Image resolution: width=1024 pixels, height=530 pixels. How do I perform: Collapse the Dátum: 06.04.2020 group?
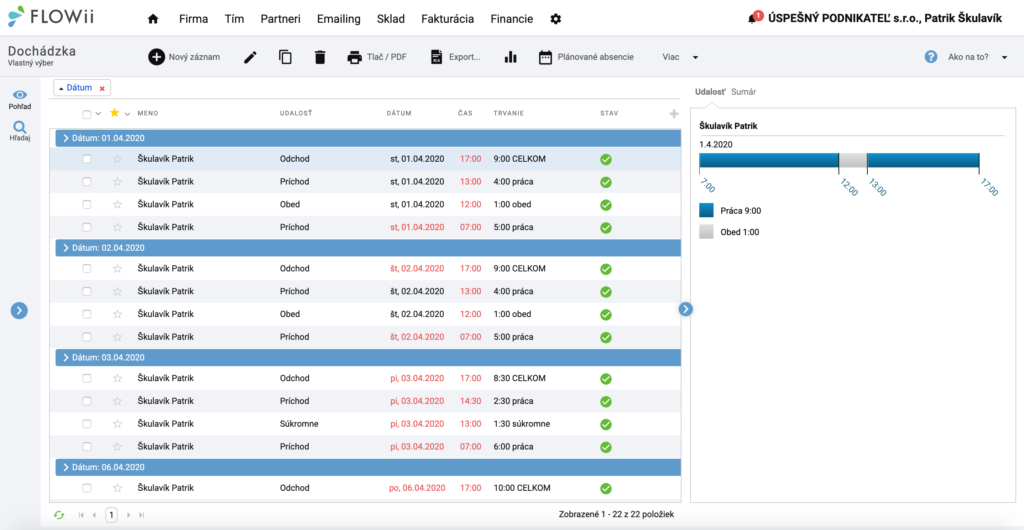click(66, 467)
